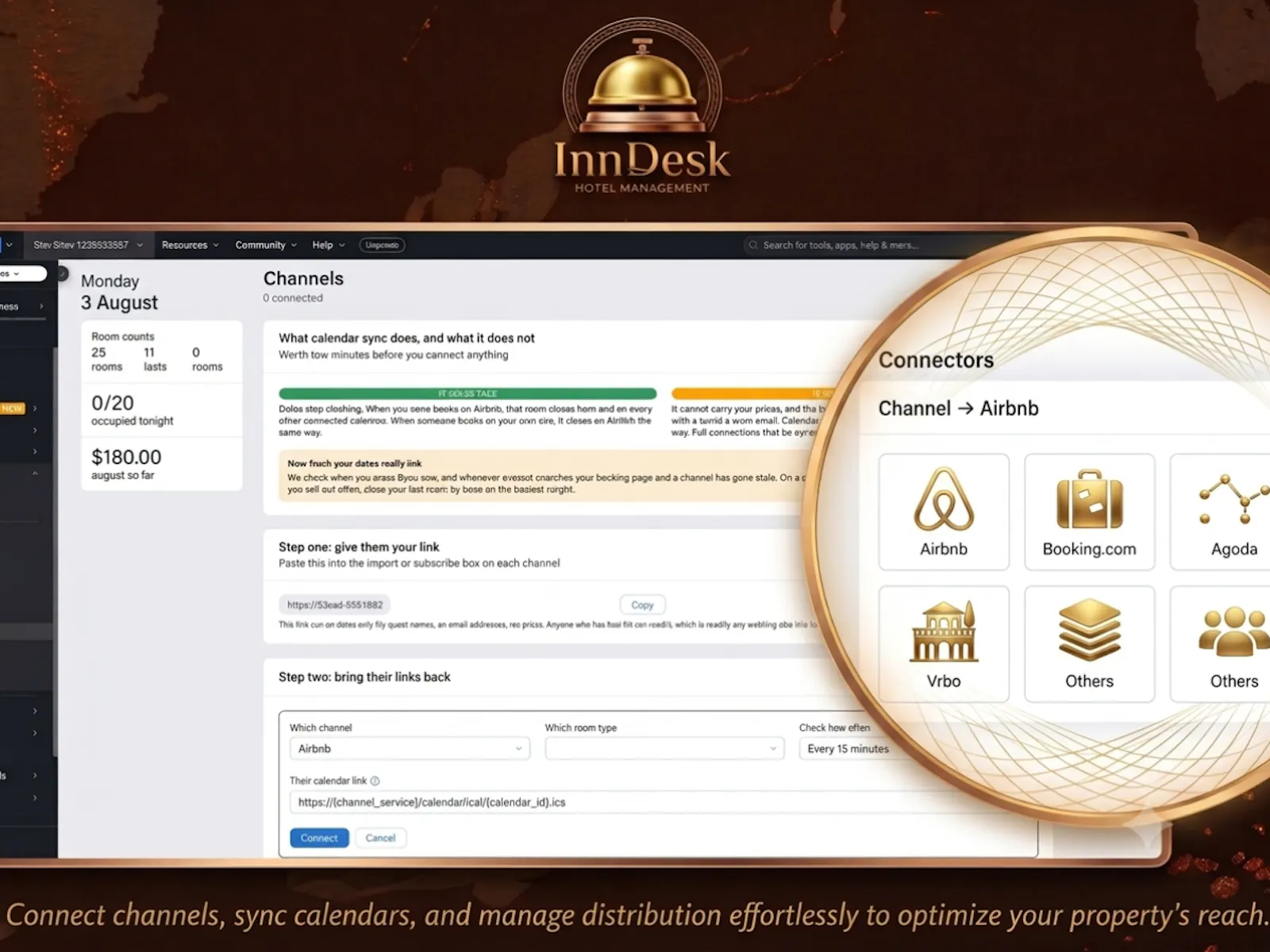Viewport: 1270px width, 952px height.
Task: Copy the calendar sync link
Action: tap(642, 605)
